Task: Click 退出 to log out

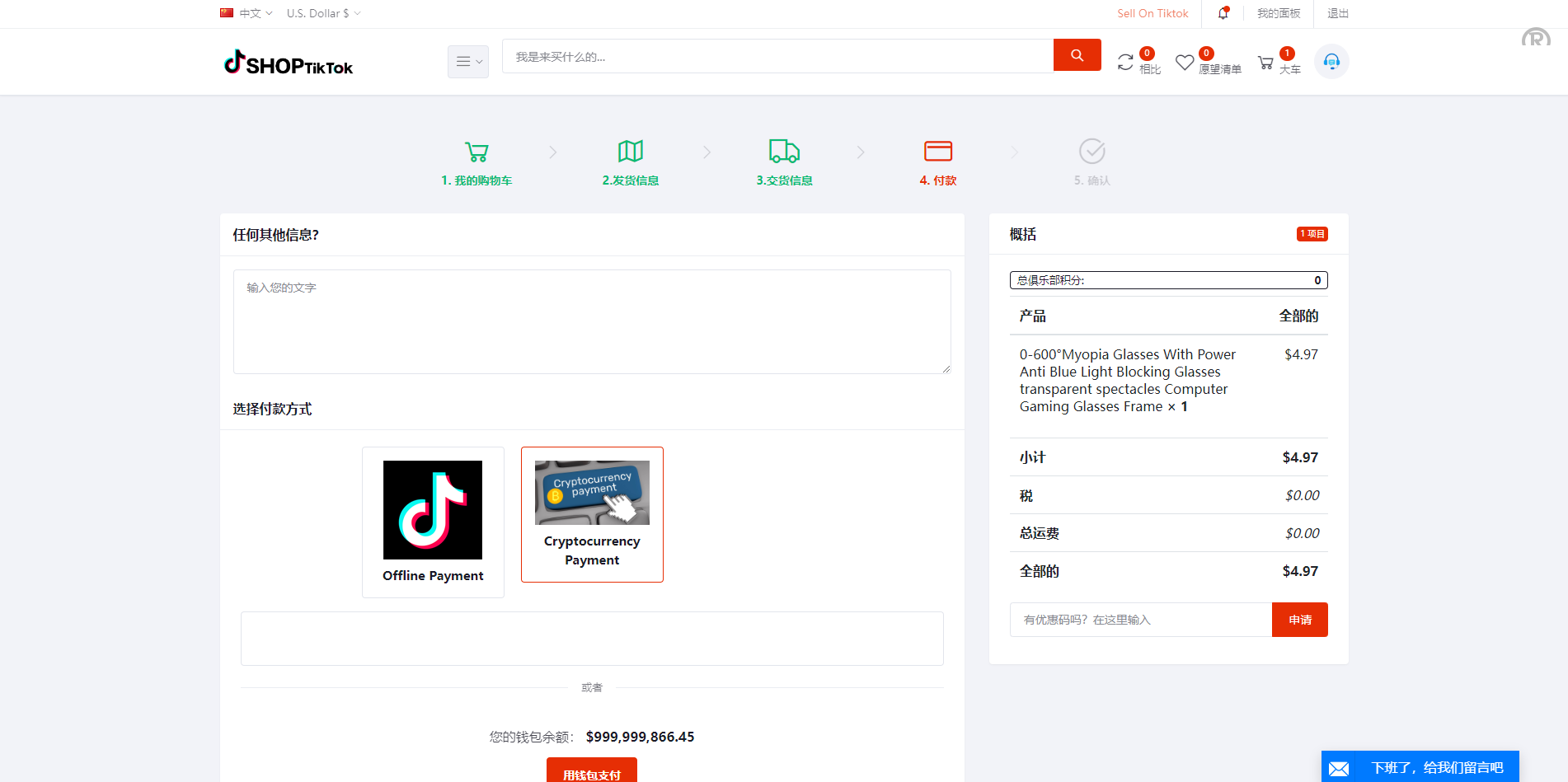Action: coord(1337,13)
